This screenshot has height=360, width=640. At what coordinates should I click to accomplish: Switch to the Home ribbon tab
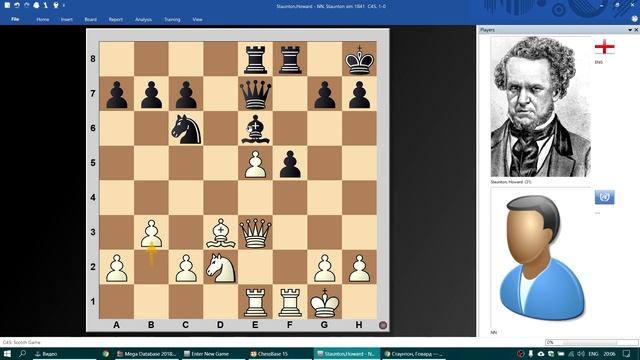click(x=42, y=19)
